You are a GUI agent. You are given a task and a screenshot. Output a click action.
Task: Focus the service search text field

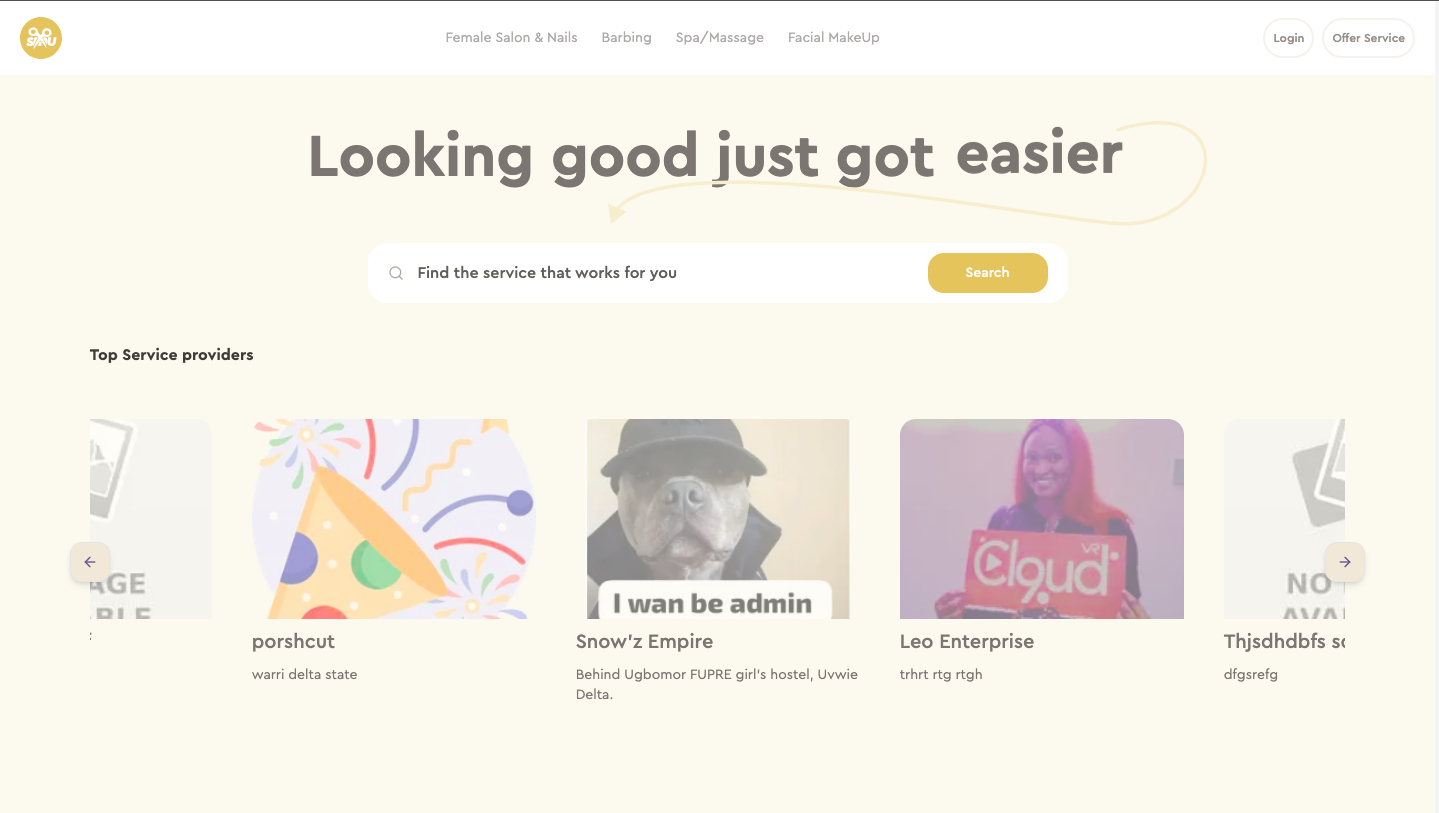click(x=660, y=273)
